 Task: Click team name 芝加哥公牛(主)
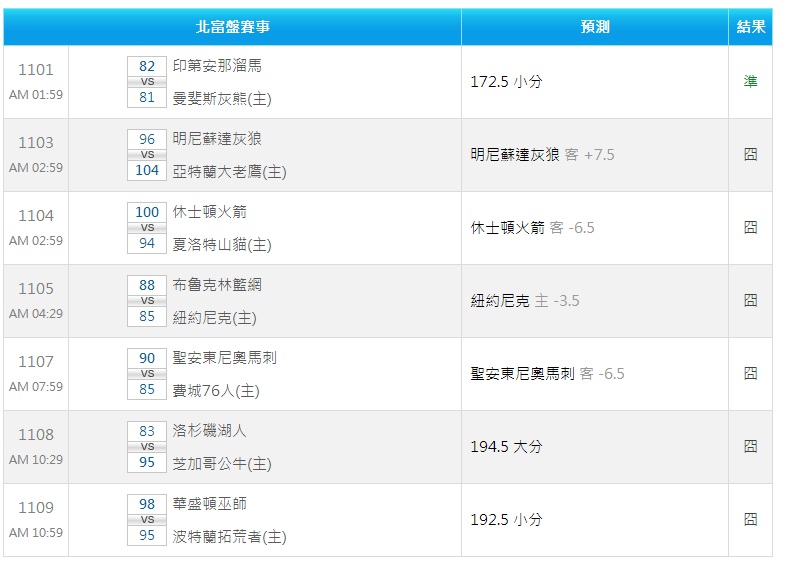pyautogui.click(x=222, y=464)
